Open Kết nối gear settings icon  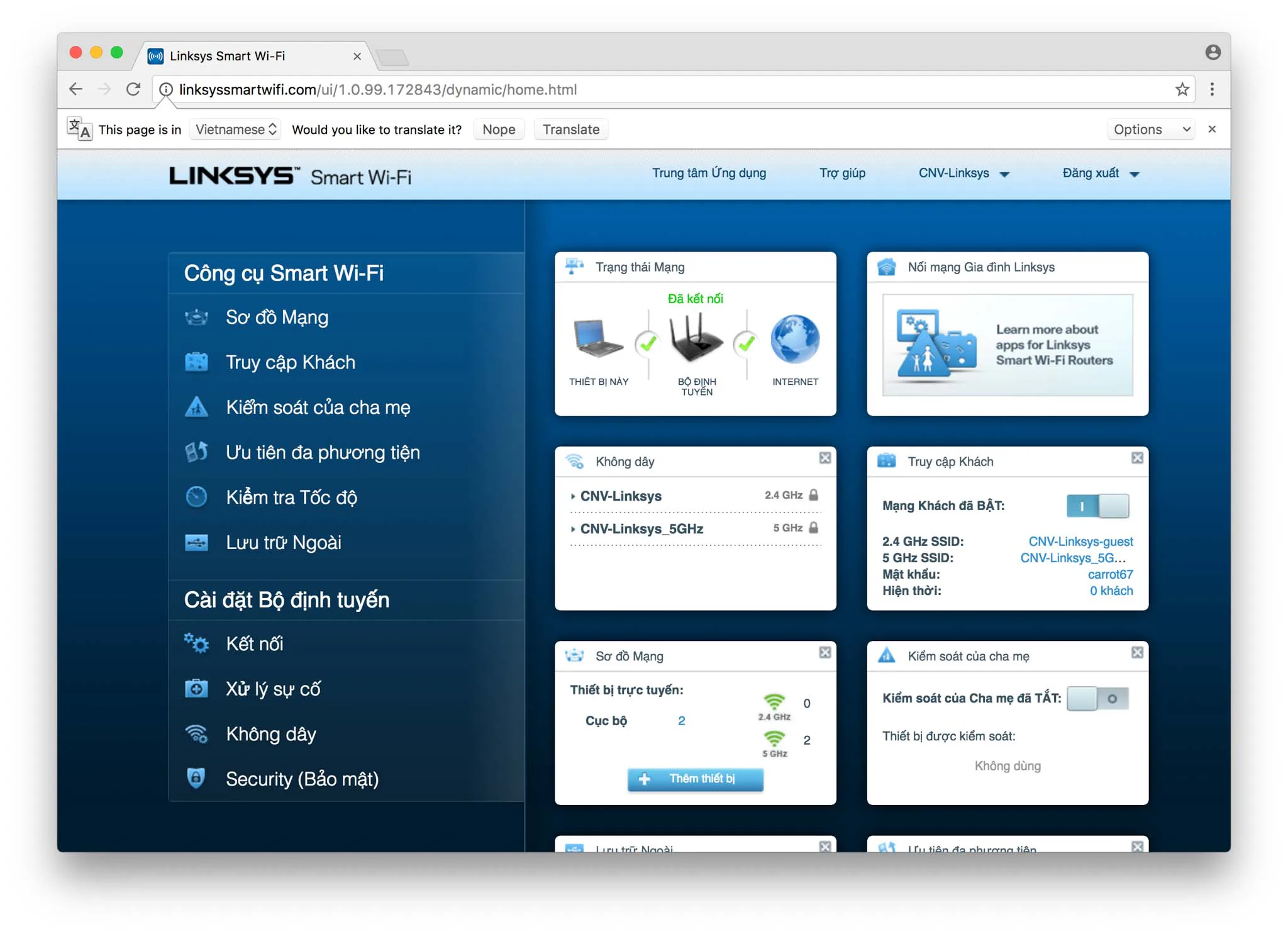click(x=196, y=643)
